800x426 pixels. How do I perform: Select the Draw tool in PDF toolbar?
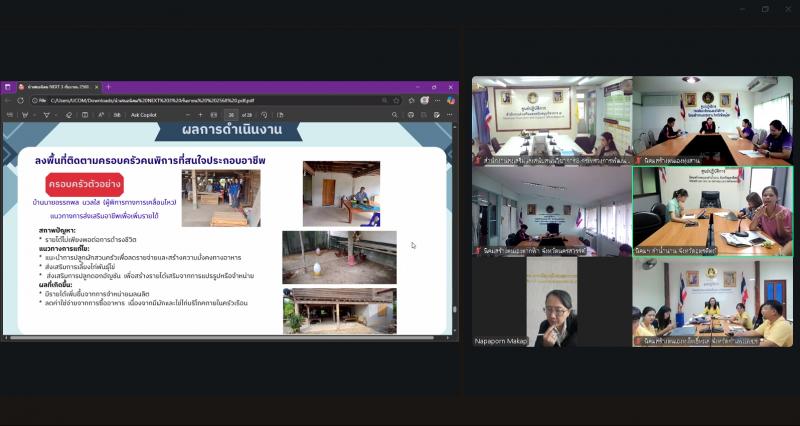pyautogui.click(x=46, y=115)
